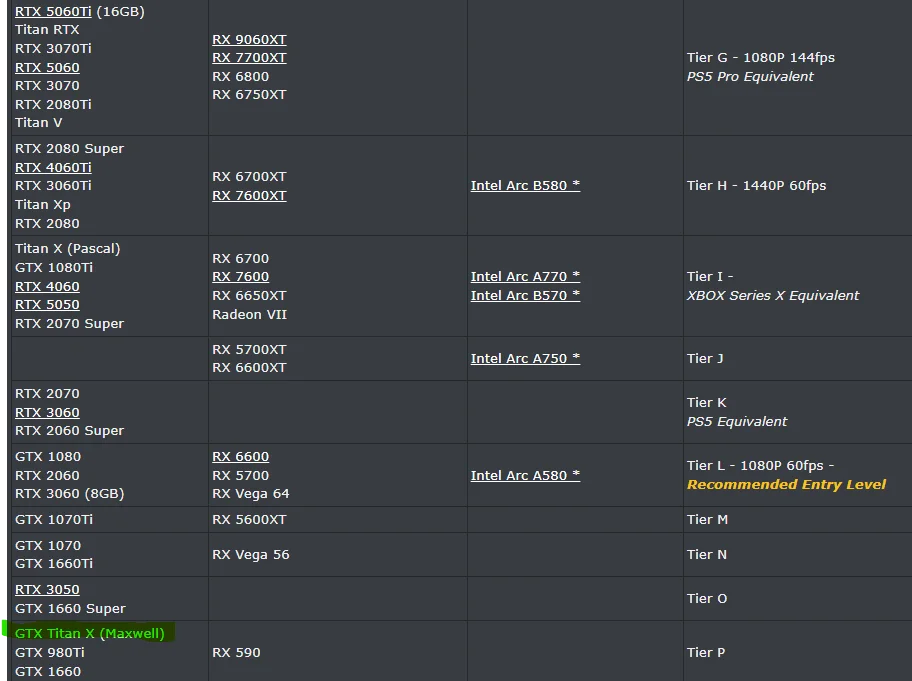Click the RTX 3060 link
912x681 pixels.
[x=47, y=413]
